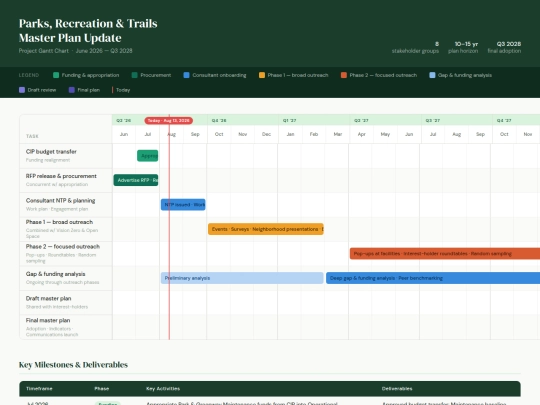Click the Procurement legend color square
This screenshot has width=540, height=405.
(135, 75)
